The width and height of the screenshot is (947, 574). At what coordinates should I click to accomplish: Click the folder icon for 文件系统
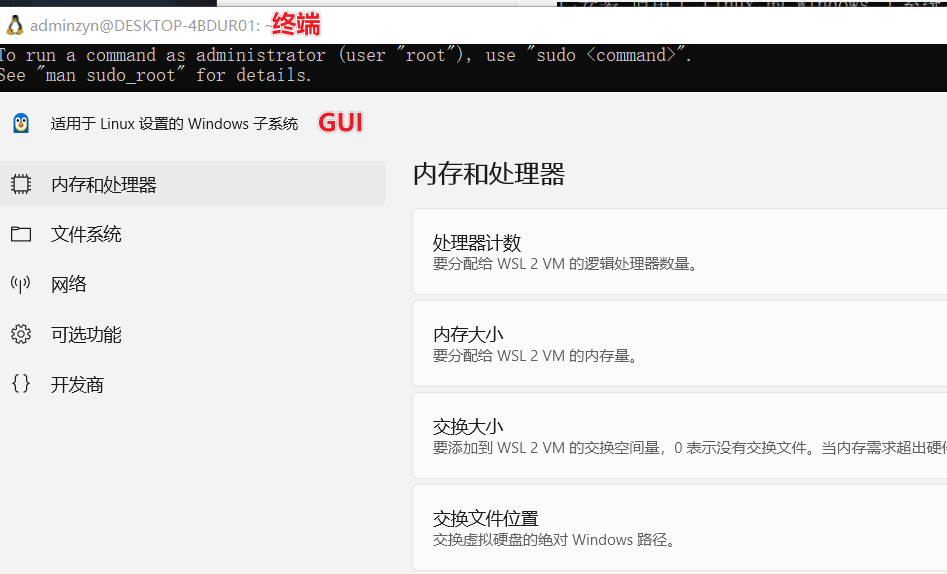tap(21, 234)
